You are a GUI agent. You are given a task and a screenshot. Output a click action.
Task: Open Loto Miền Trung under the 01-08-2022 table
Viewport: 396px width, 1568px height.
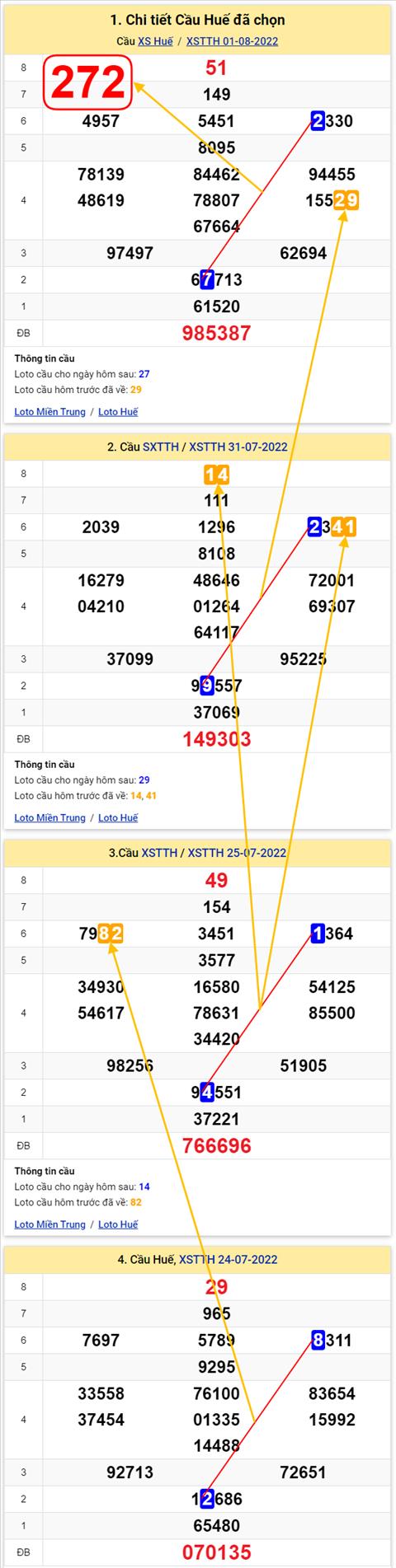pyautogui.click(x=49, y=412)
